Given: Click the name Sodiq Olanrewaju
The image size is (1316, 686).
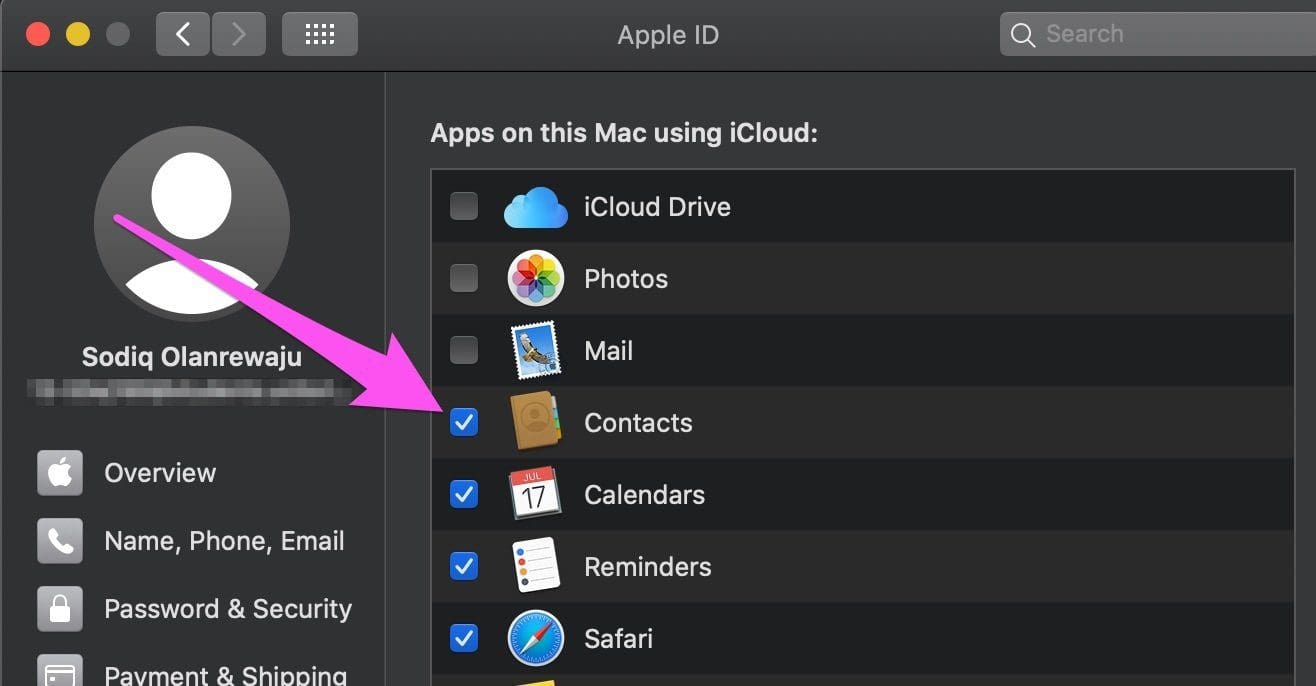Looking at the screenshot, I should click(192, 357).
